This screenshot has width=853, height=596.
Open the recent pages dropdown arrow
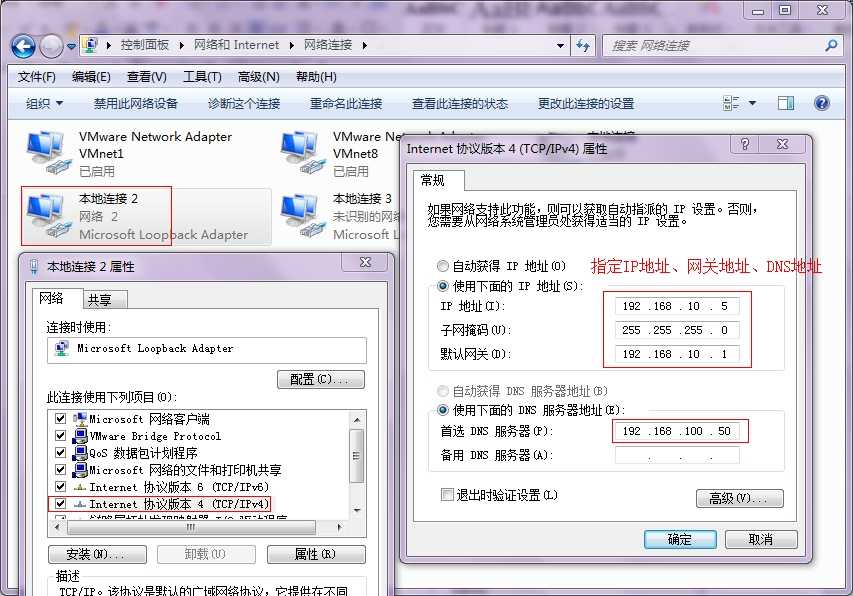[x=71, y=47]
